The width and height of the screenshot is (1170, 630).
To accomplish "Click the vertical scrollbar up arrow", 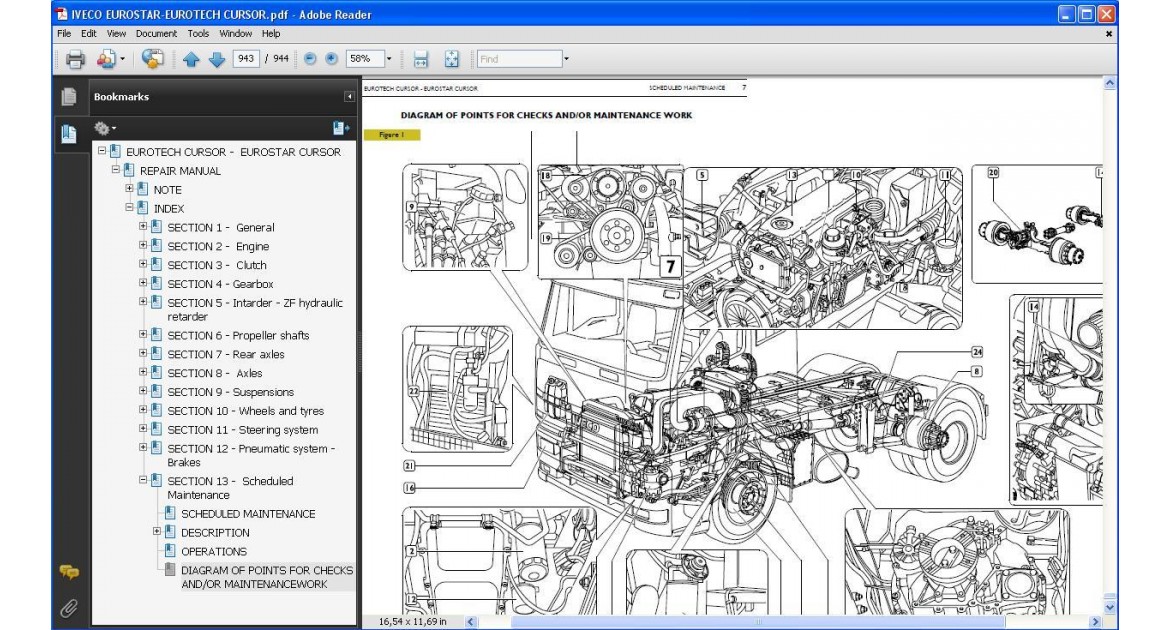I will (x=1110, y=84).
